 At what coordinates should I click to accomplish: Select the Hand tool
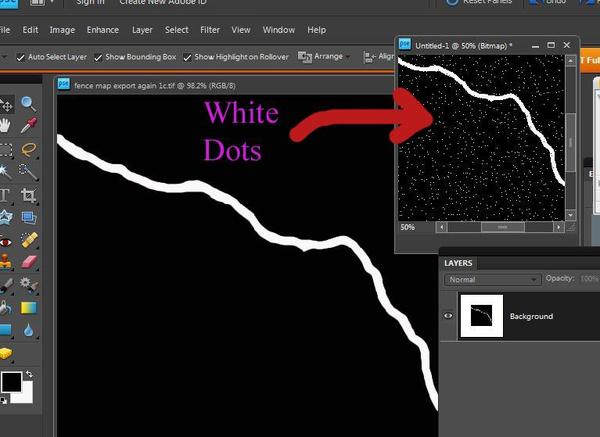pyautogui.click(x=5, y=125)
